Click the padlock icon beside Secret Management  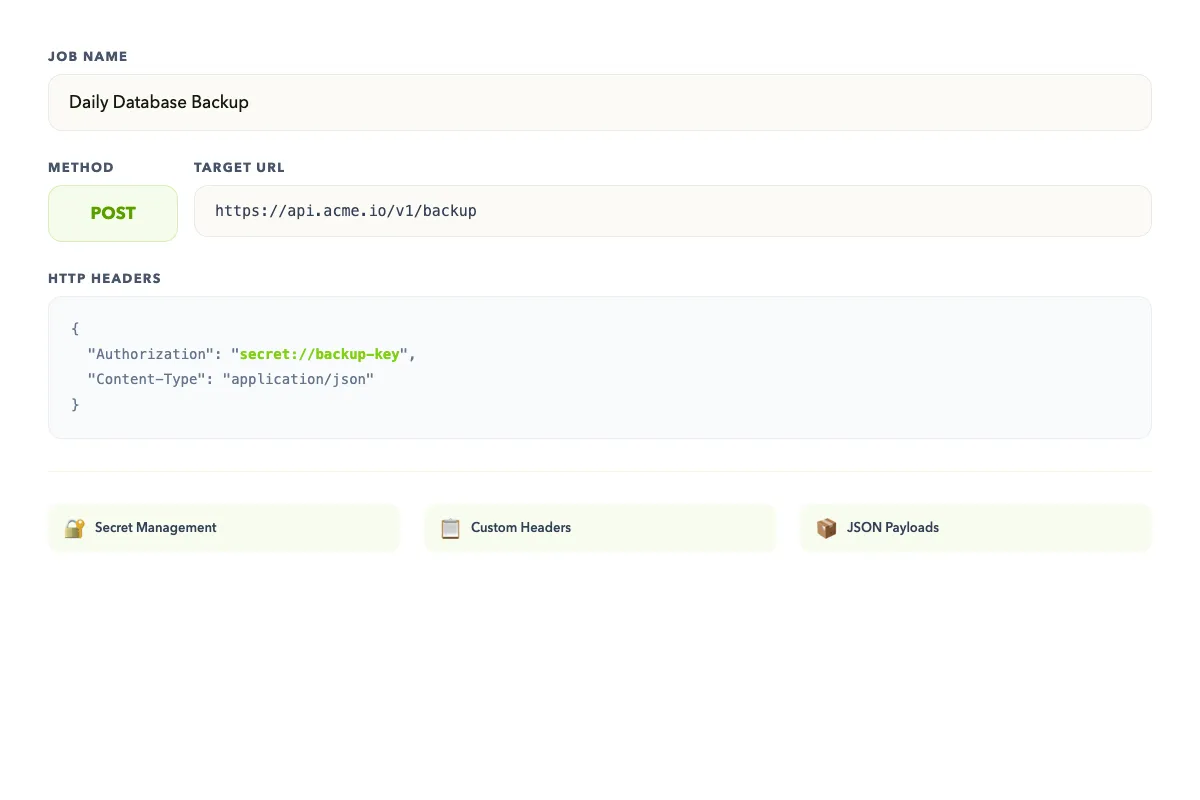pos(74,528)
